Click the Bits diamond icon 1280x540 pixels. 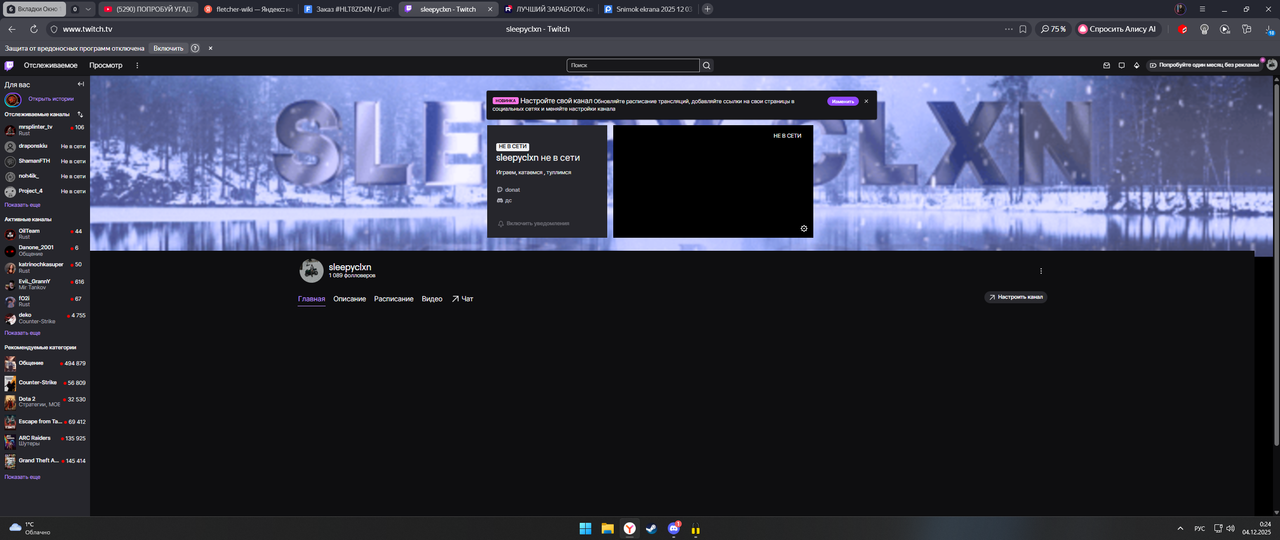tap(1137, 65)
